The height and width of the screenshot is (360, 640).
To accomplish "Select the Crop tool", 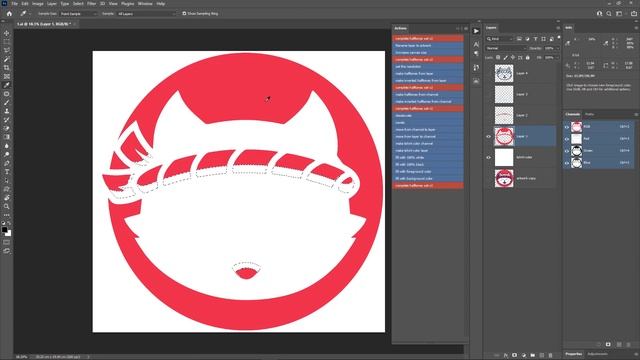I will (7, 68).
